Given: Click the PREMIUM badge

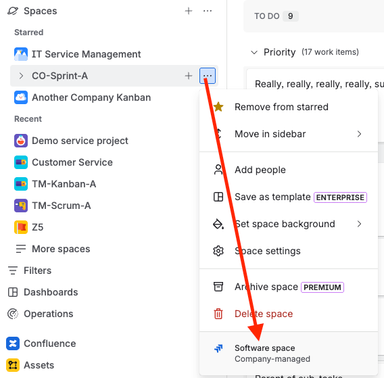Looking at the screenshot, I should [322, 287].
